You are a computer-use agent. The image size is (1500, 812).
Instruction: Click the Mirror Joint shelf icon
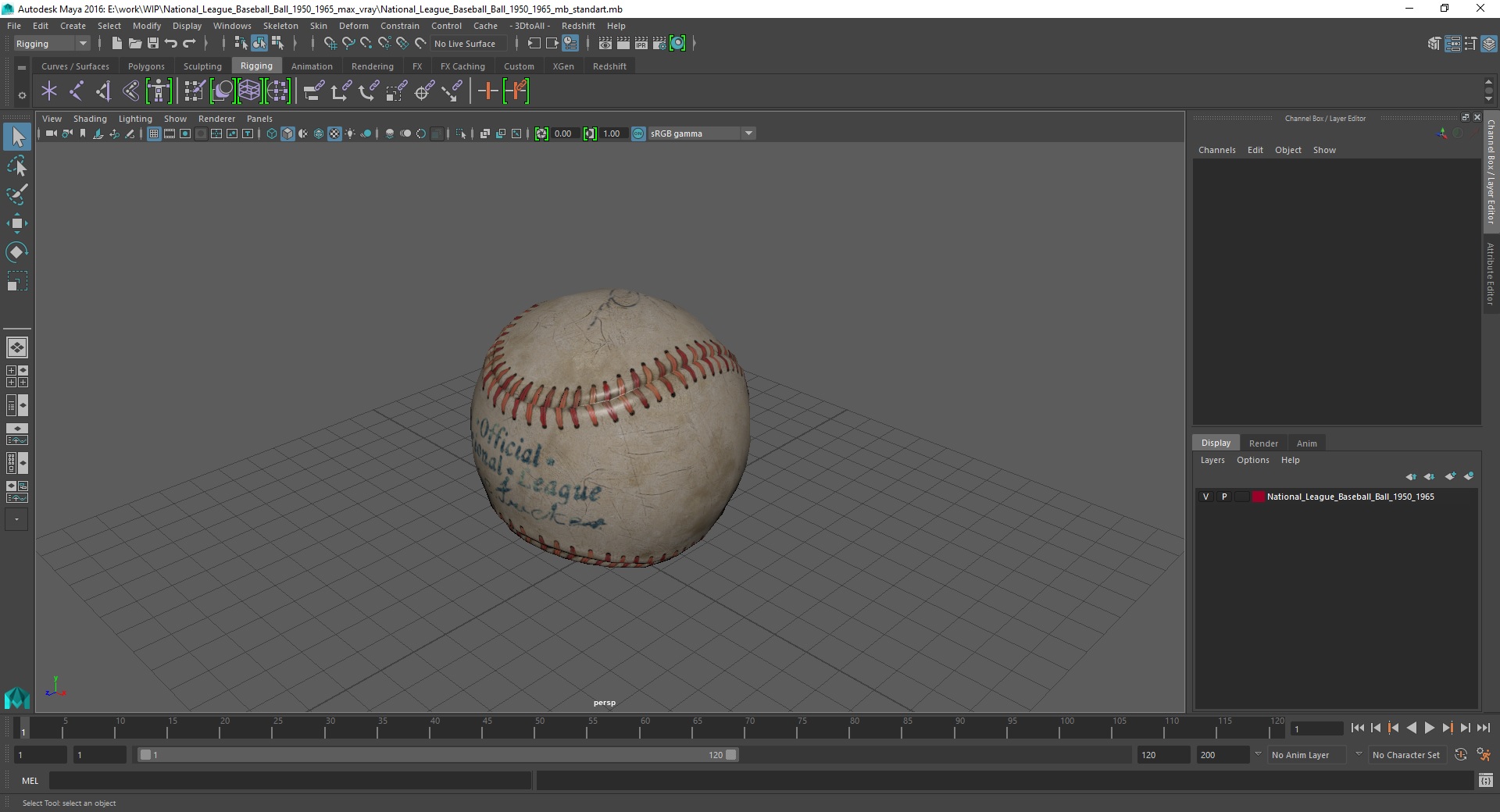[x=104, y=91]
